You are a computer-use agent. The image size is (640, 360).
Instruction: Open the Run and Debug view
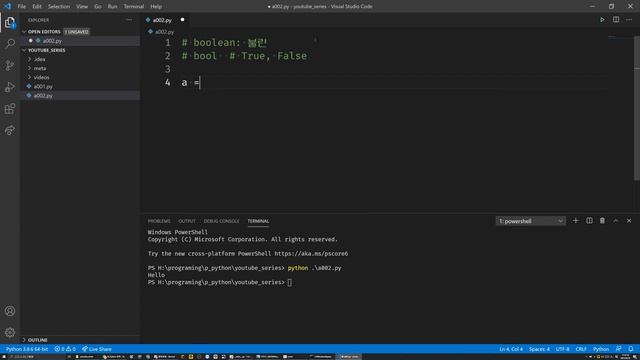pyautogui.click(x=10, y=87)
